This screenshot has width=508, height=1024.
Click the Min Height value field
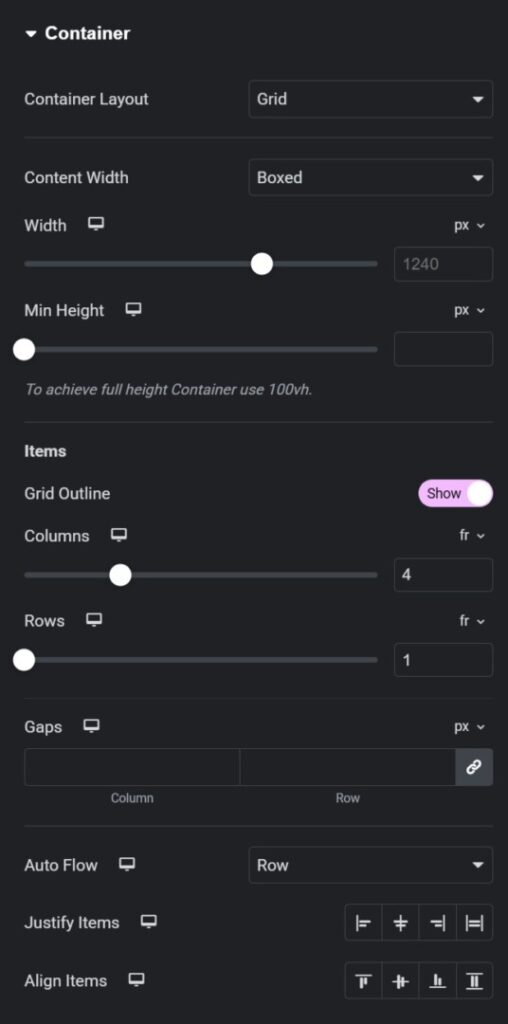coord(443,349)
